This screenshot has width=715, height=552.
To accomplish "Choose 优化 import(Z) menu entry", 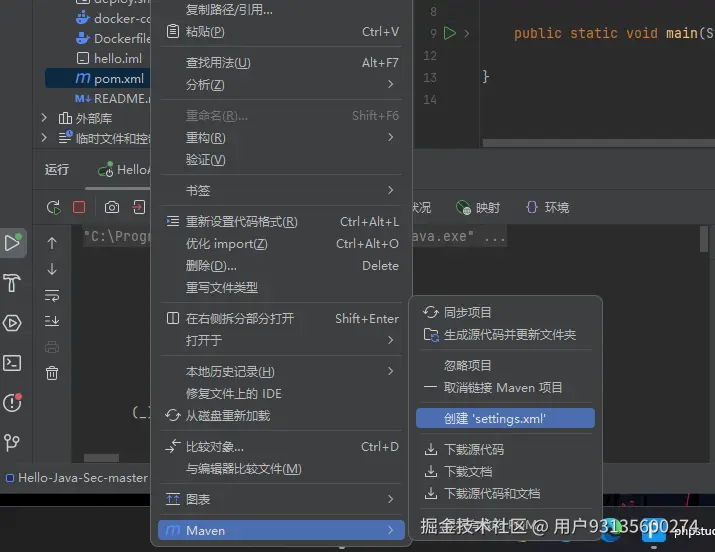I will [x=281, y=244].
